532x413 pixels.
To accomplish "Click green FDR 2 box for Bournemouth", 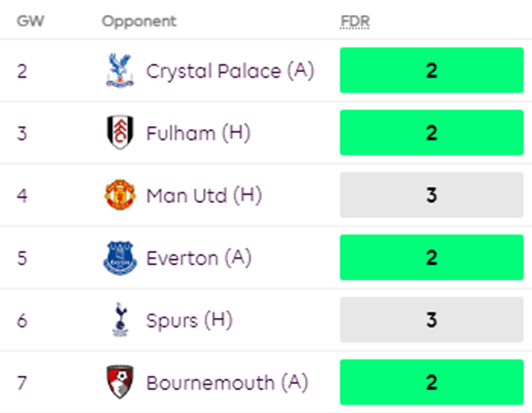I will [432, 382].
